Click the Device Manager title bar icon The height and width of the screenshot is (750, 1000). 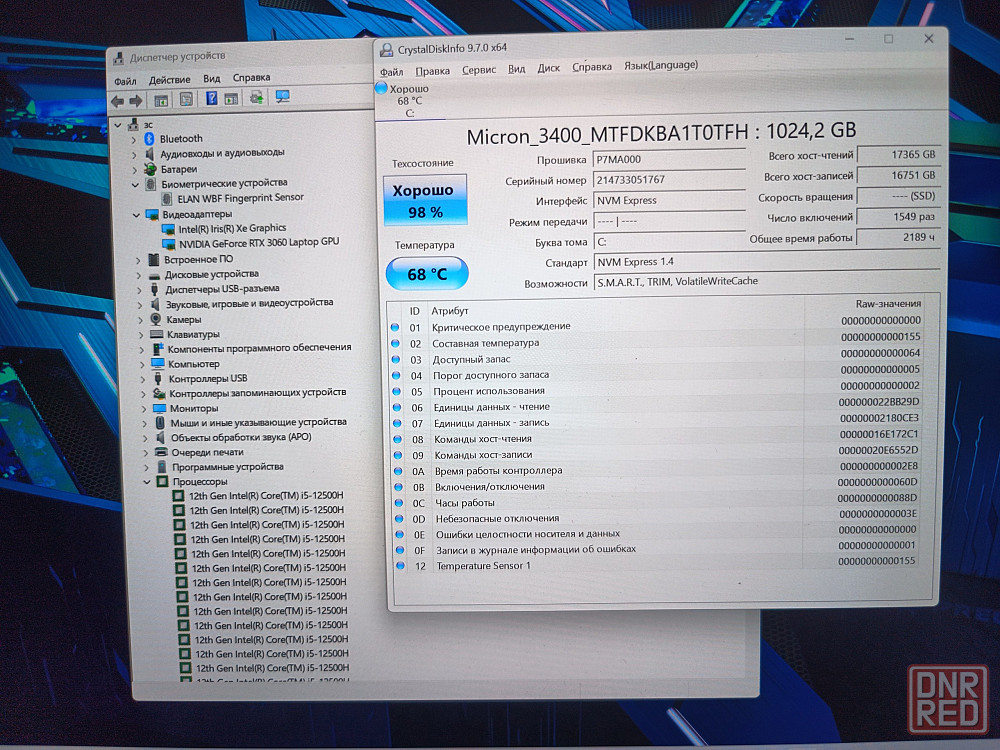(119, 58)
